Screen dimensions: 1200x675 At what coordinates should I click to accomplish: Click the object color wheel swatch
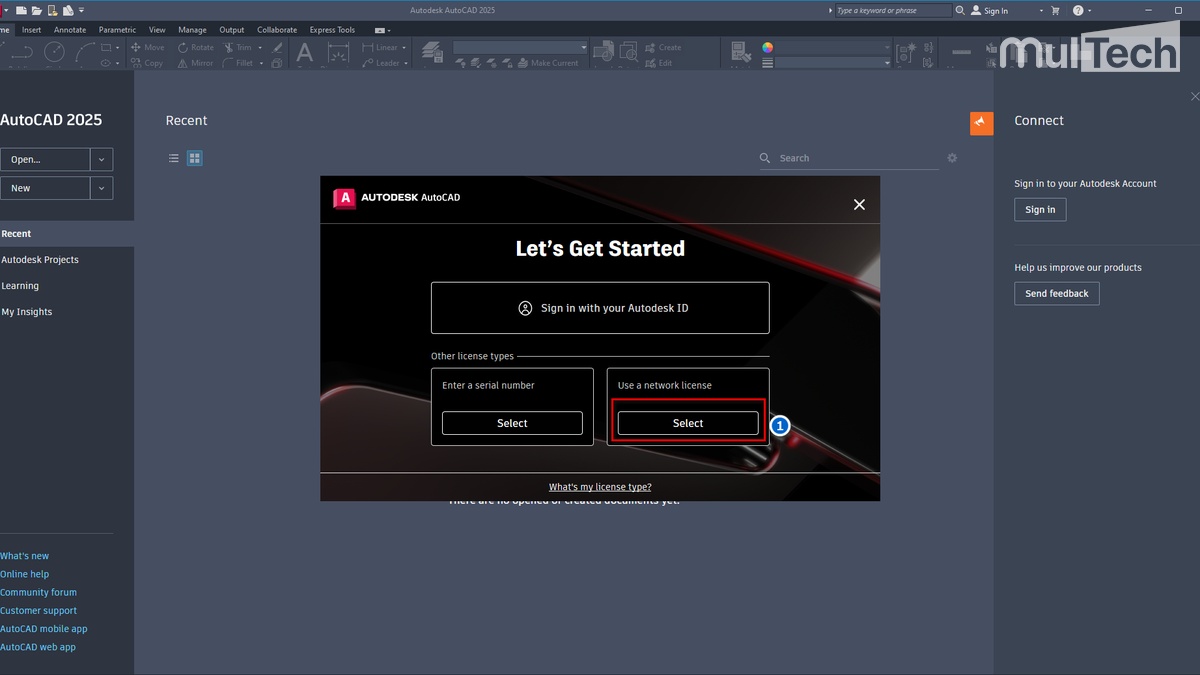767,47
